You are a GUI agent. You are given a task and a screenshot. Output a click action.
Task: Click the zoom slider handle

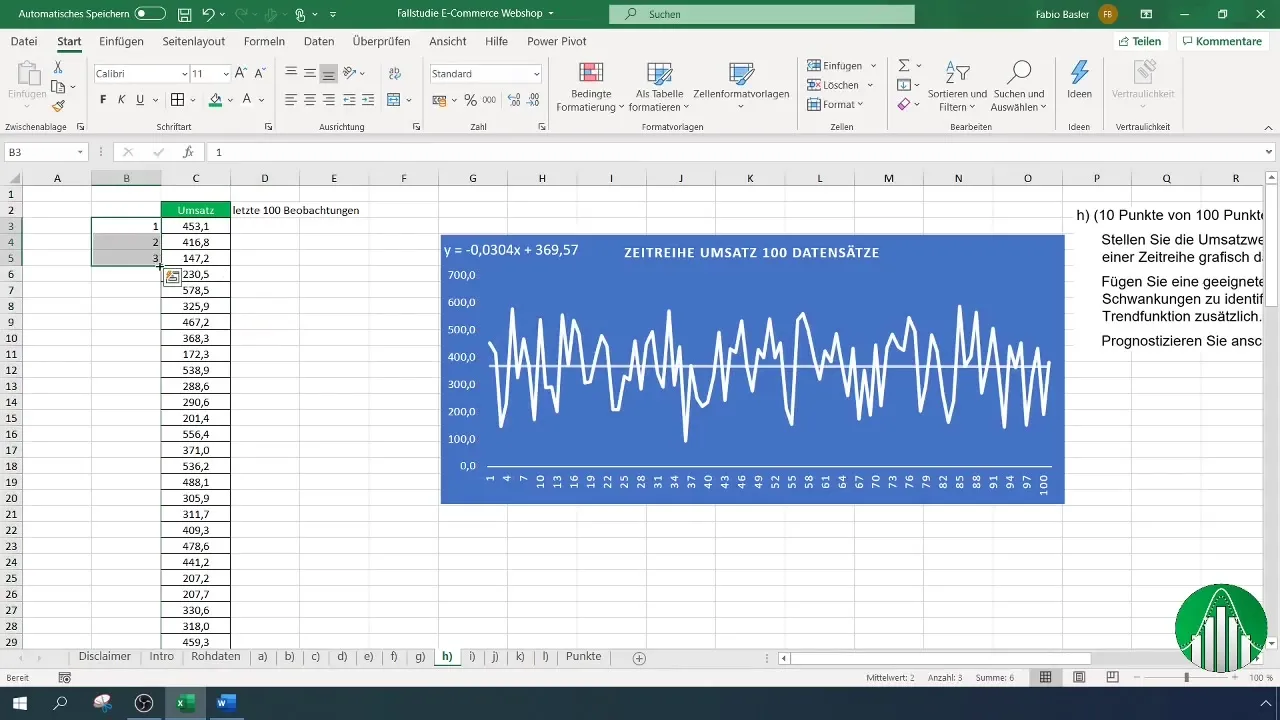point(1186,677)
